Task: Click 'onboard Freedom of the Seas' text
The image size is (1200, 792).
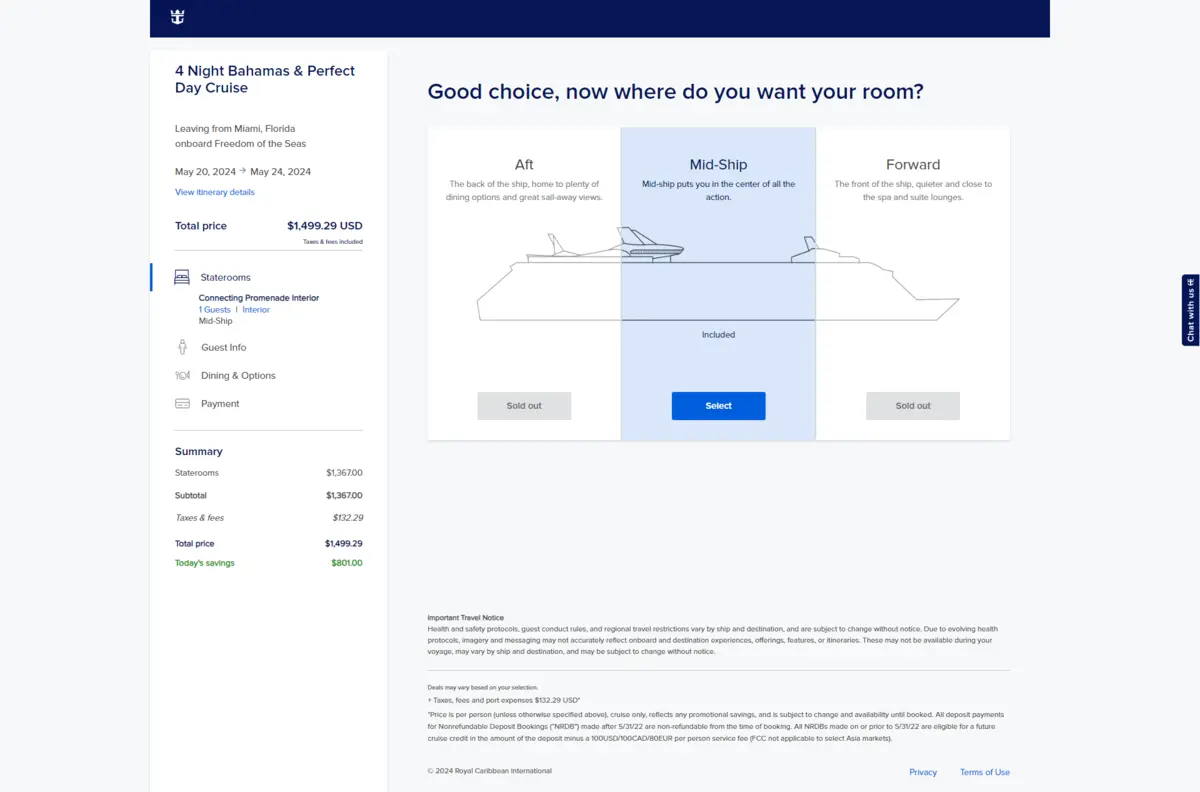Action: [x=240, y=144]
